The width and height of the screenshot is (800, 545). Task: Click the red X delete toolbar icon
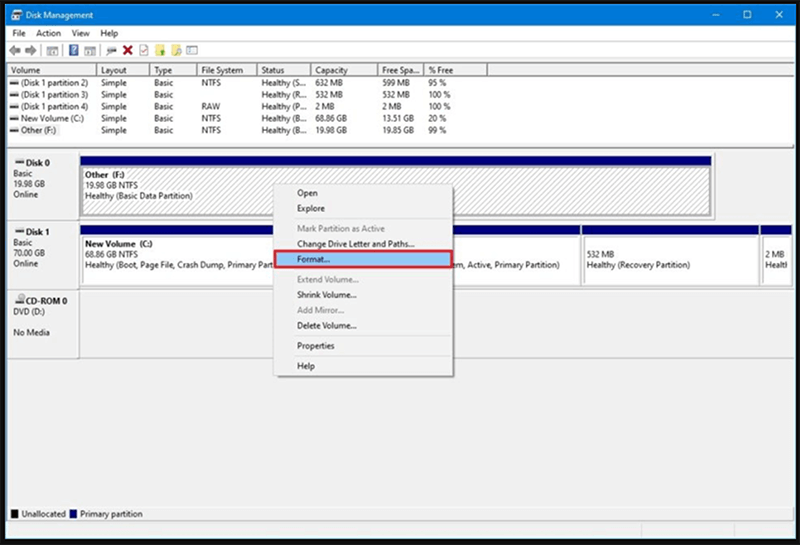(127, 50)
